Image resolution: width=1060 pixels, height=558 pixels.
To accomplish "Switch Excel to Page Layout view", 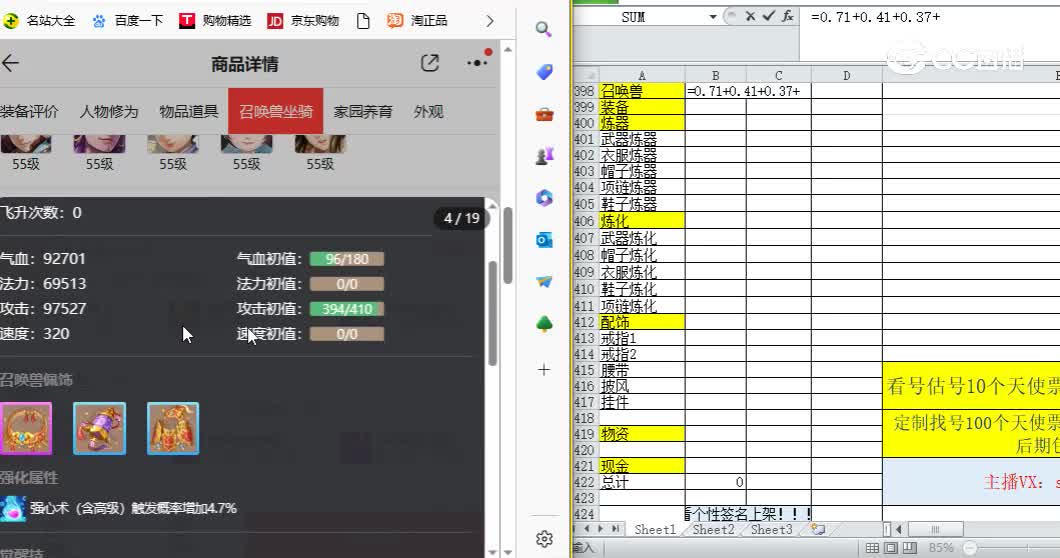I will coord(891,548).
